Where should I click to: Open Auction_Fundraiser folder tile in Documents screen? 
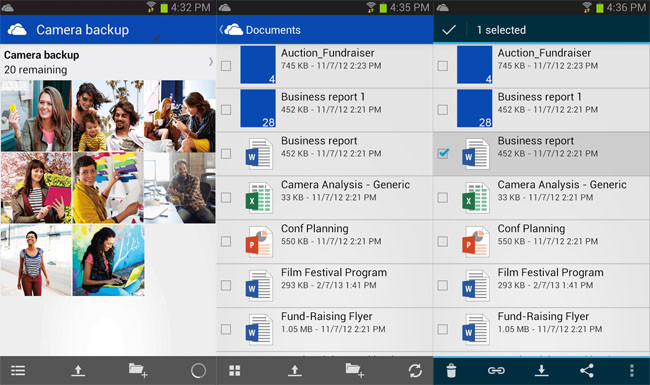click(258, 65)
